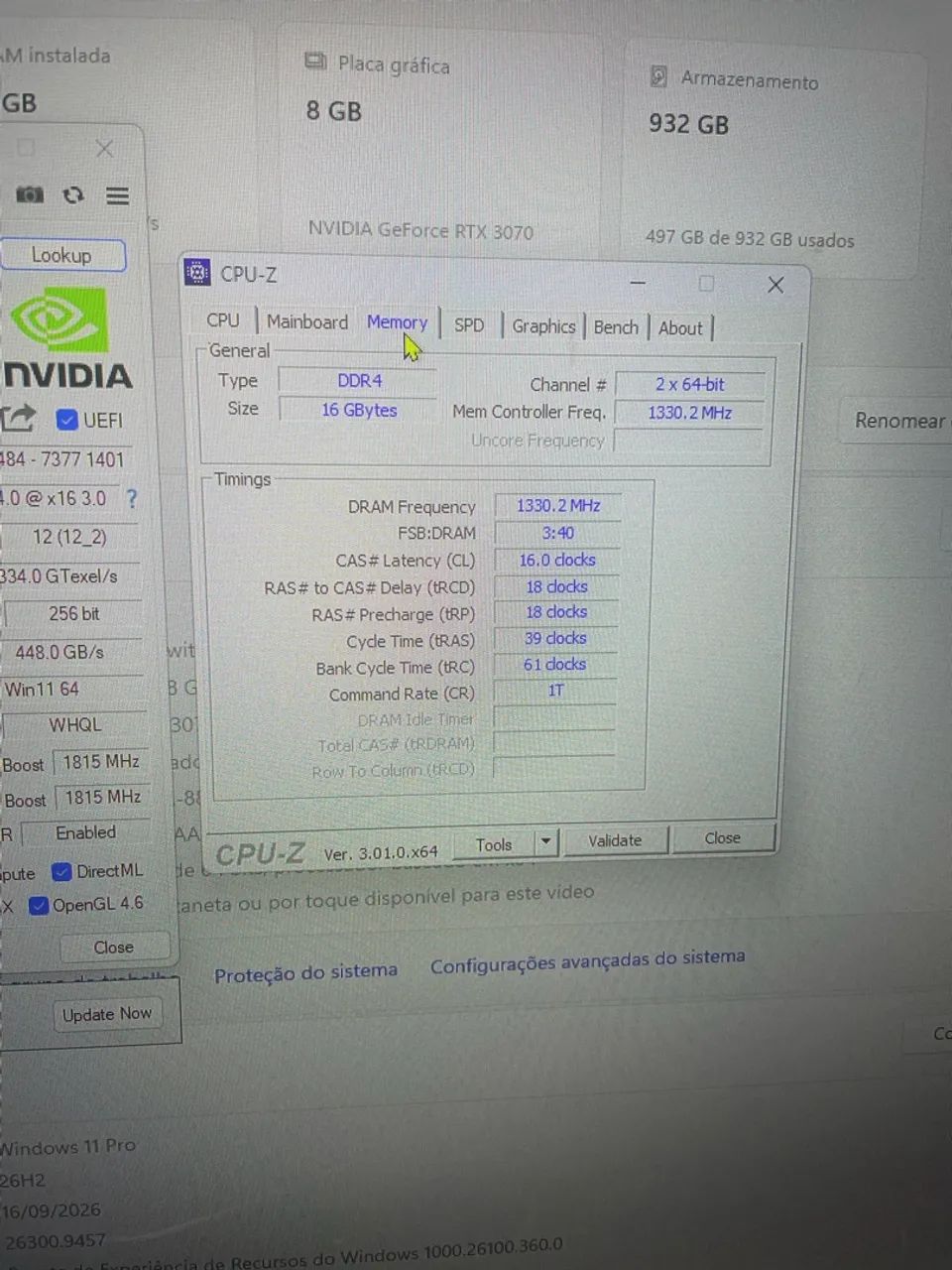The width and height of the screenshot is (952, 1270).
Task: Open the About tab in CPU-Z
Action: click(680, 328)
